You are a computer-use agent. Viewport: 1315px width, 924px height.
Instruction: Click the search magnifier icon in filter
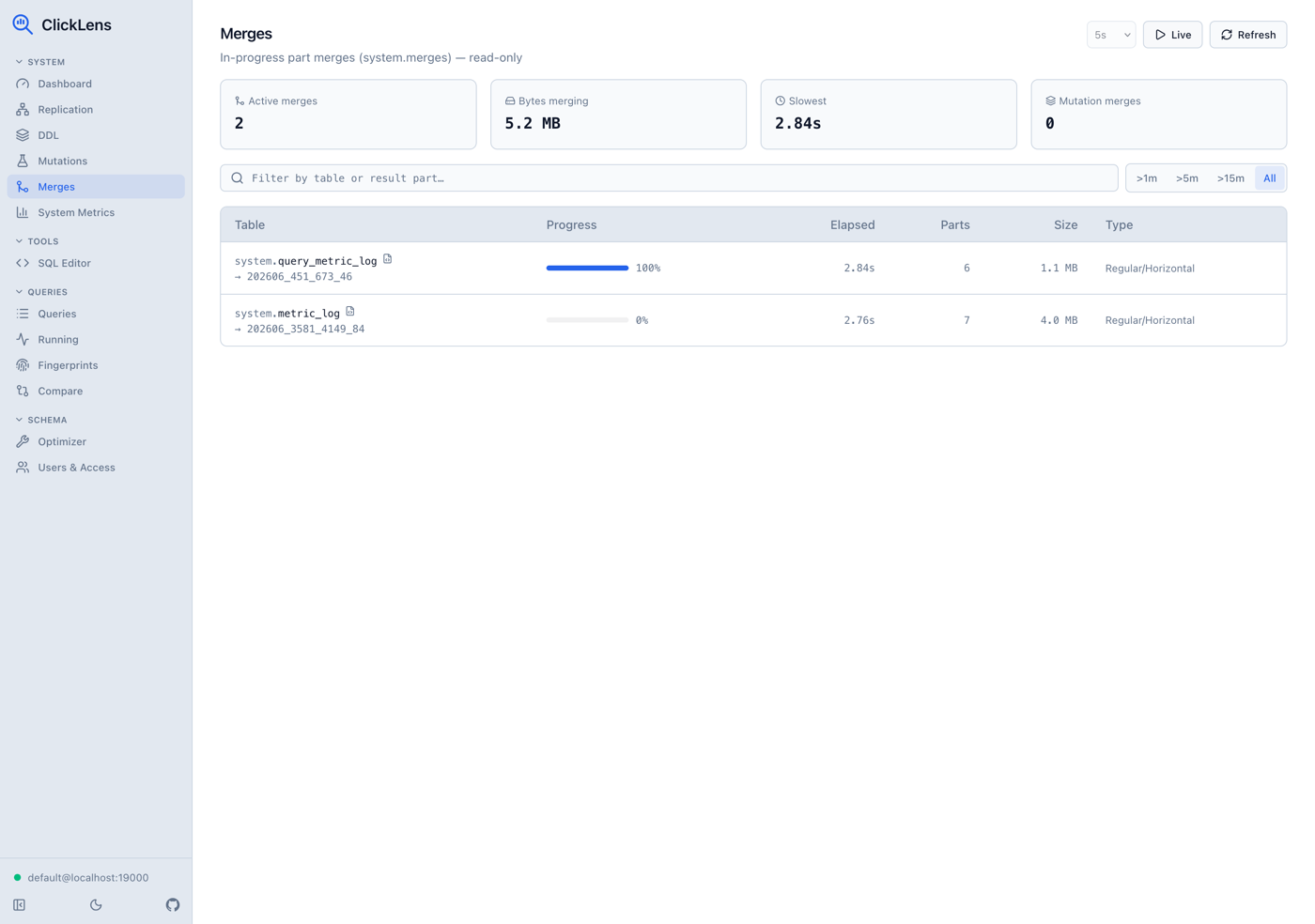pos(237,177)
